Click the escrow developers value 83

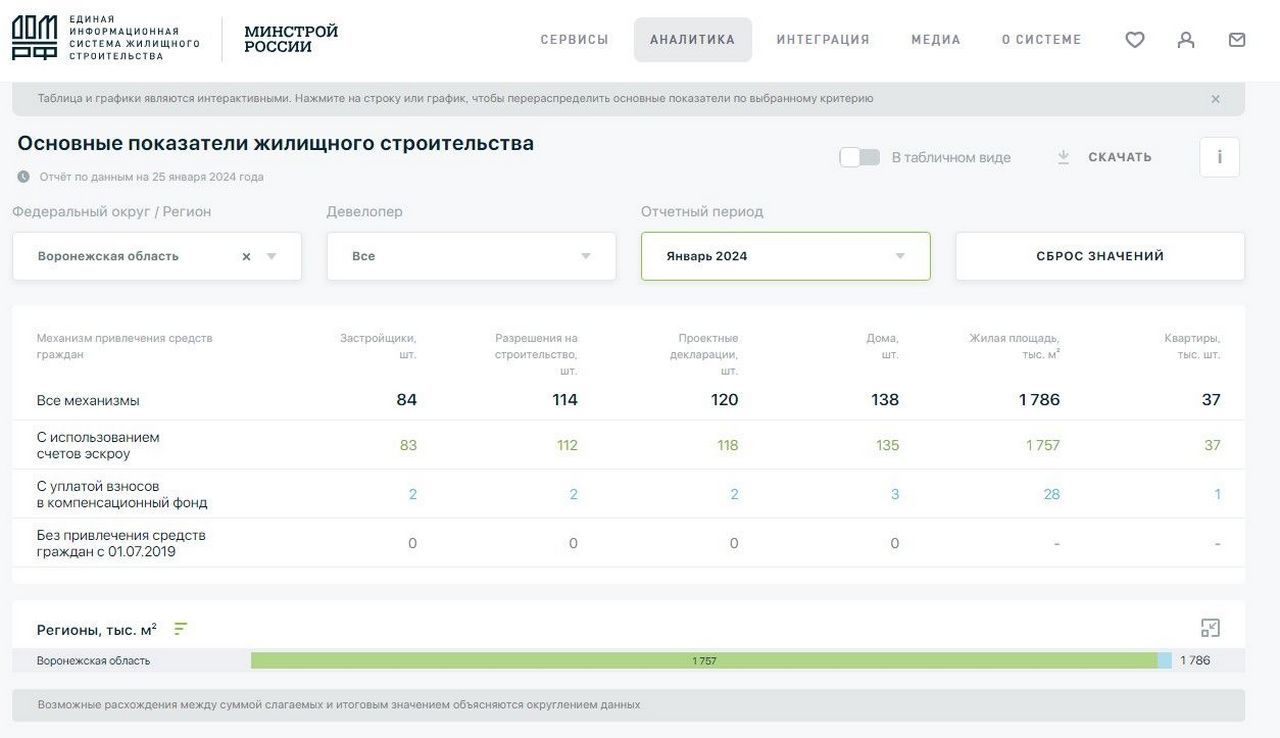click(408, 445)
